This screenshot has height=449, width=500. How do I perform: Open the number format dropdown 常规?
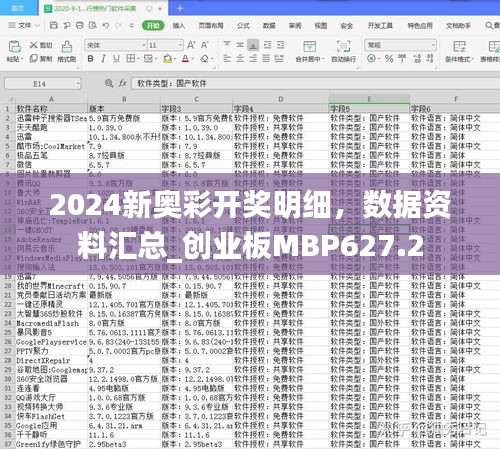point(433,45)
